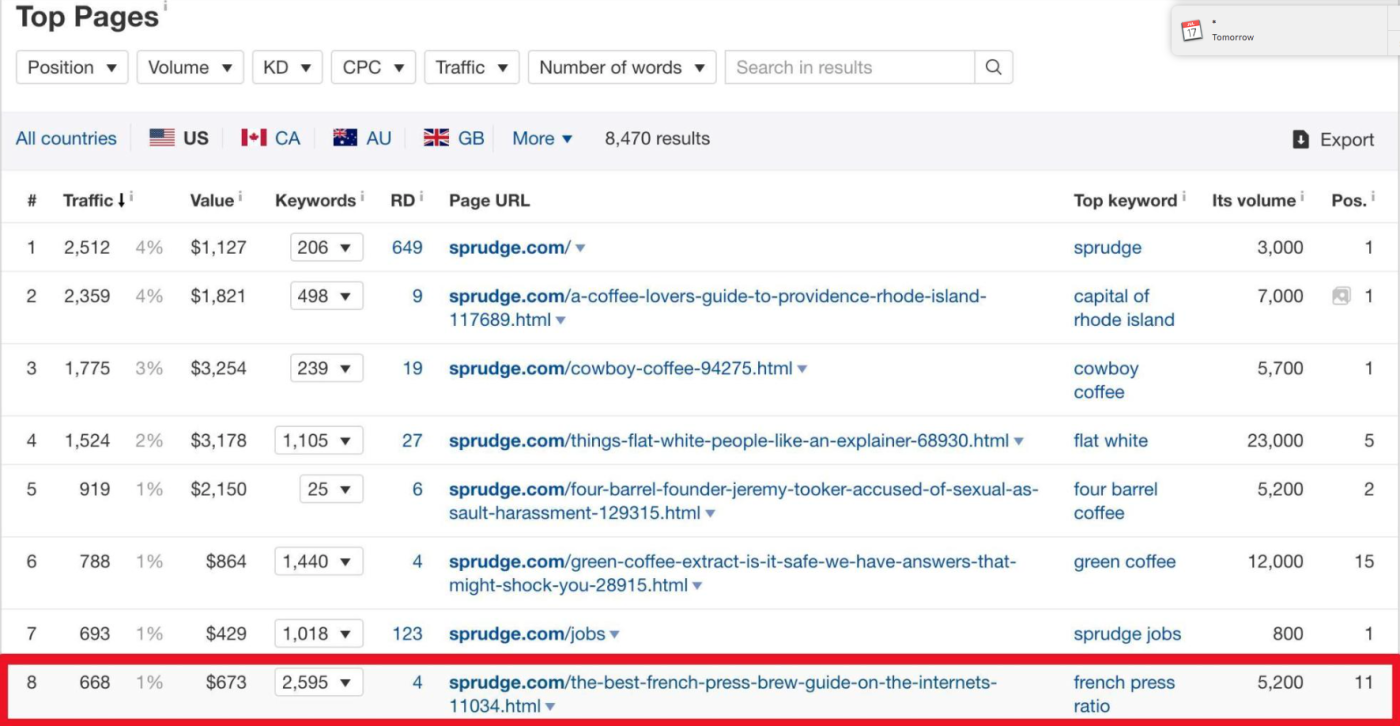
Task: Open caret menu next to cowboy-coffee URL
Action: click(802, 369)
